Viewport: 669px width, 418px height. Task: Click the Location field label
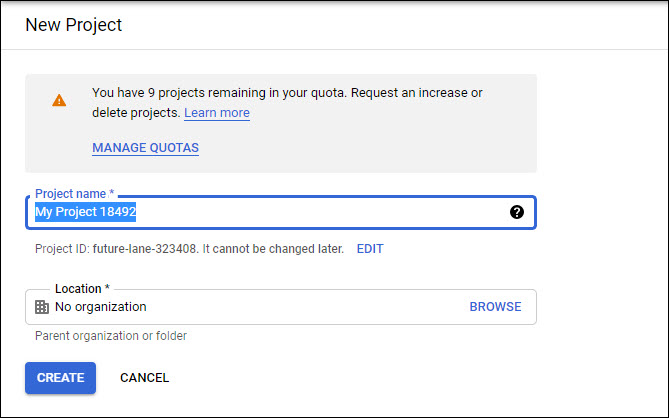tap(82, 289)
